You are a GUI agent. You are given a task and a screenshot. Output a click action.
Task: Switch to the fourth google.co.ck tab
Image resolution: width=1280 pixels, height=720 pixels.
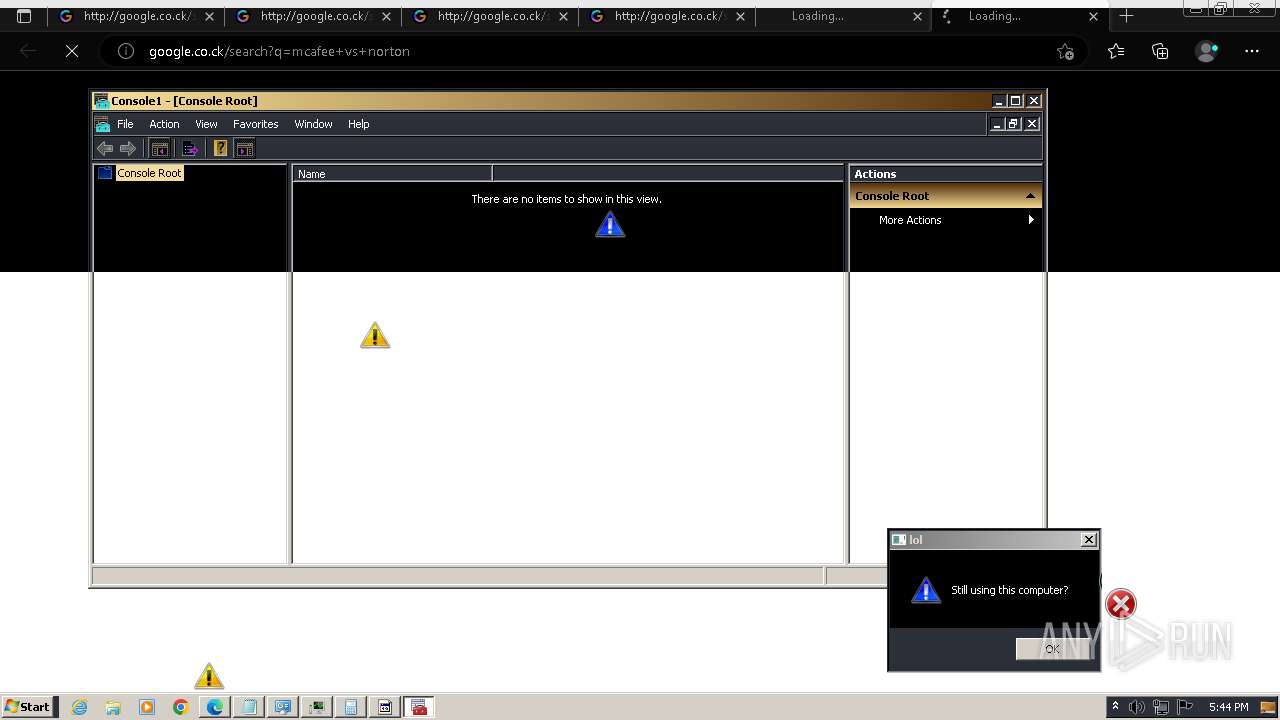coord(667,16)
